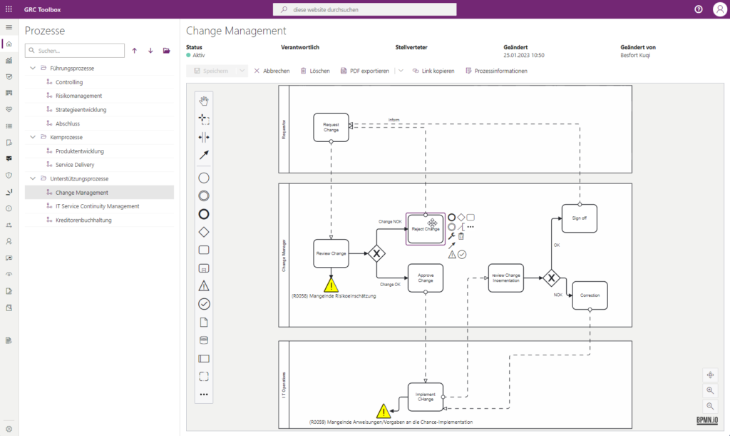The height and width of the screenshot is (436, 730).
Task: Zoom in on the diagram
Action: 710,390
